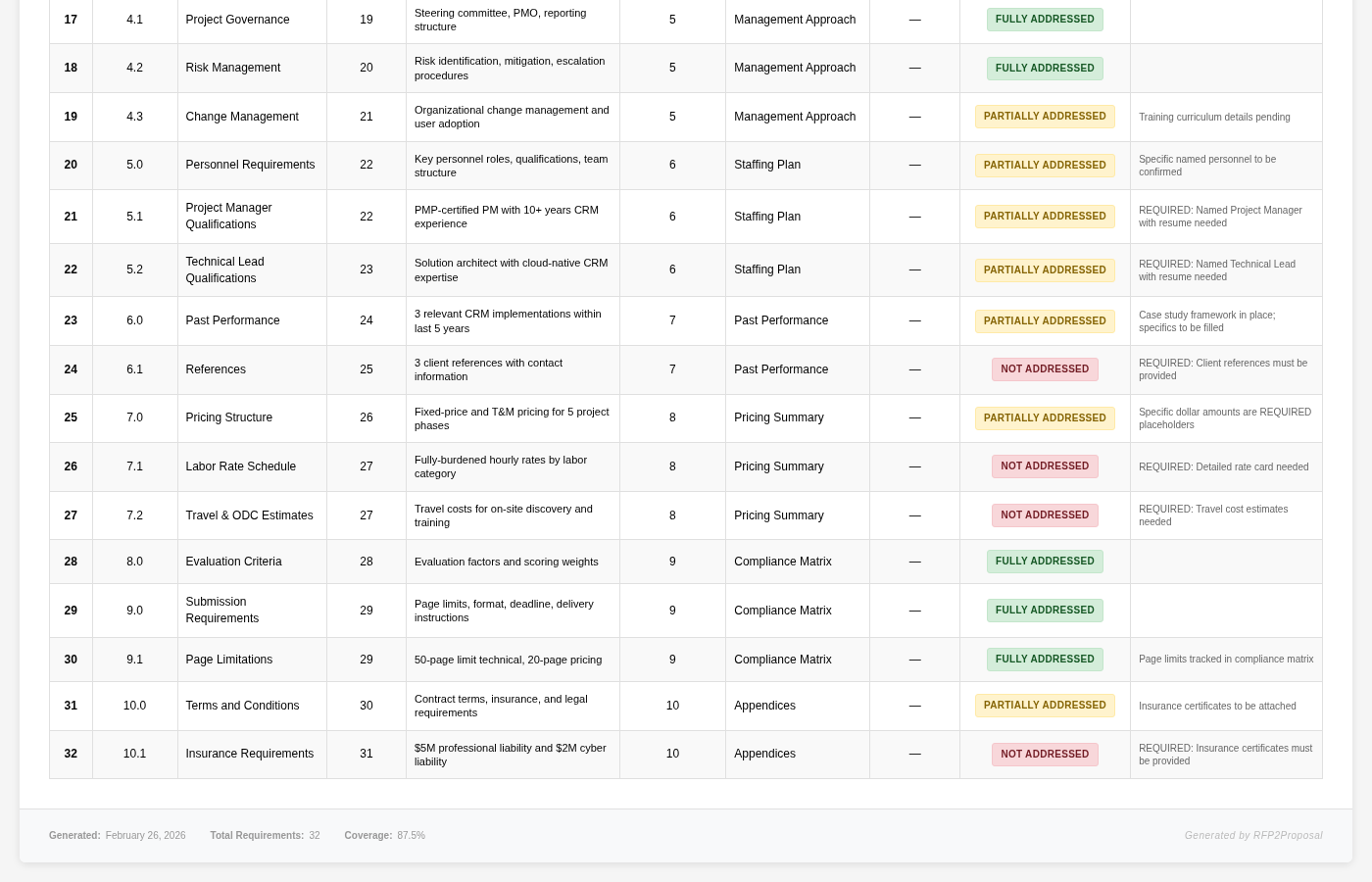Click the NOT ADDRESSED badge for Labor Rate Schedule

pyautogui.click(x=1045, y=466)
